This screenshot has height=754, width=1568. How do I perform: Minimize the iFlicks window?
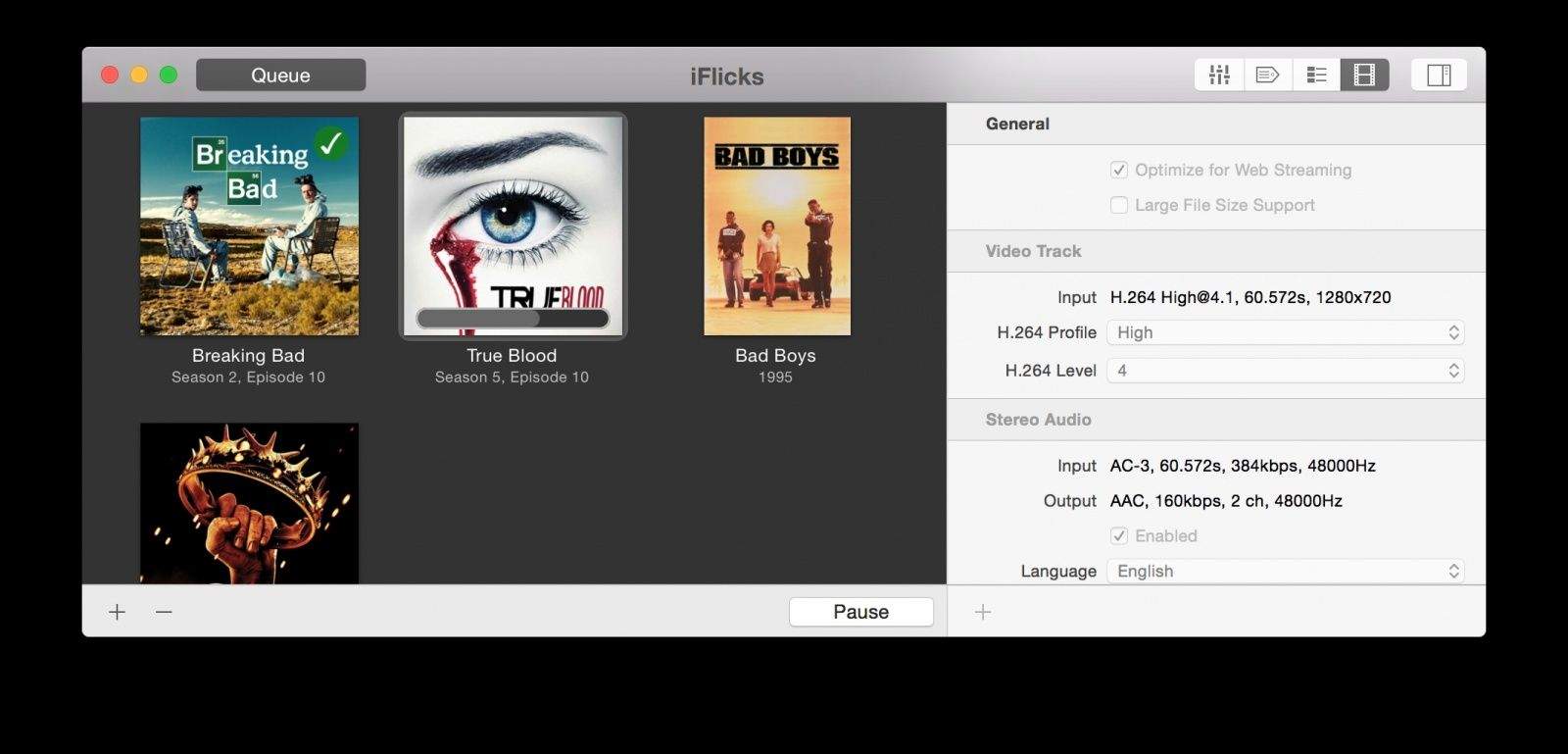(x=139, y=75)
